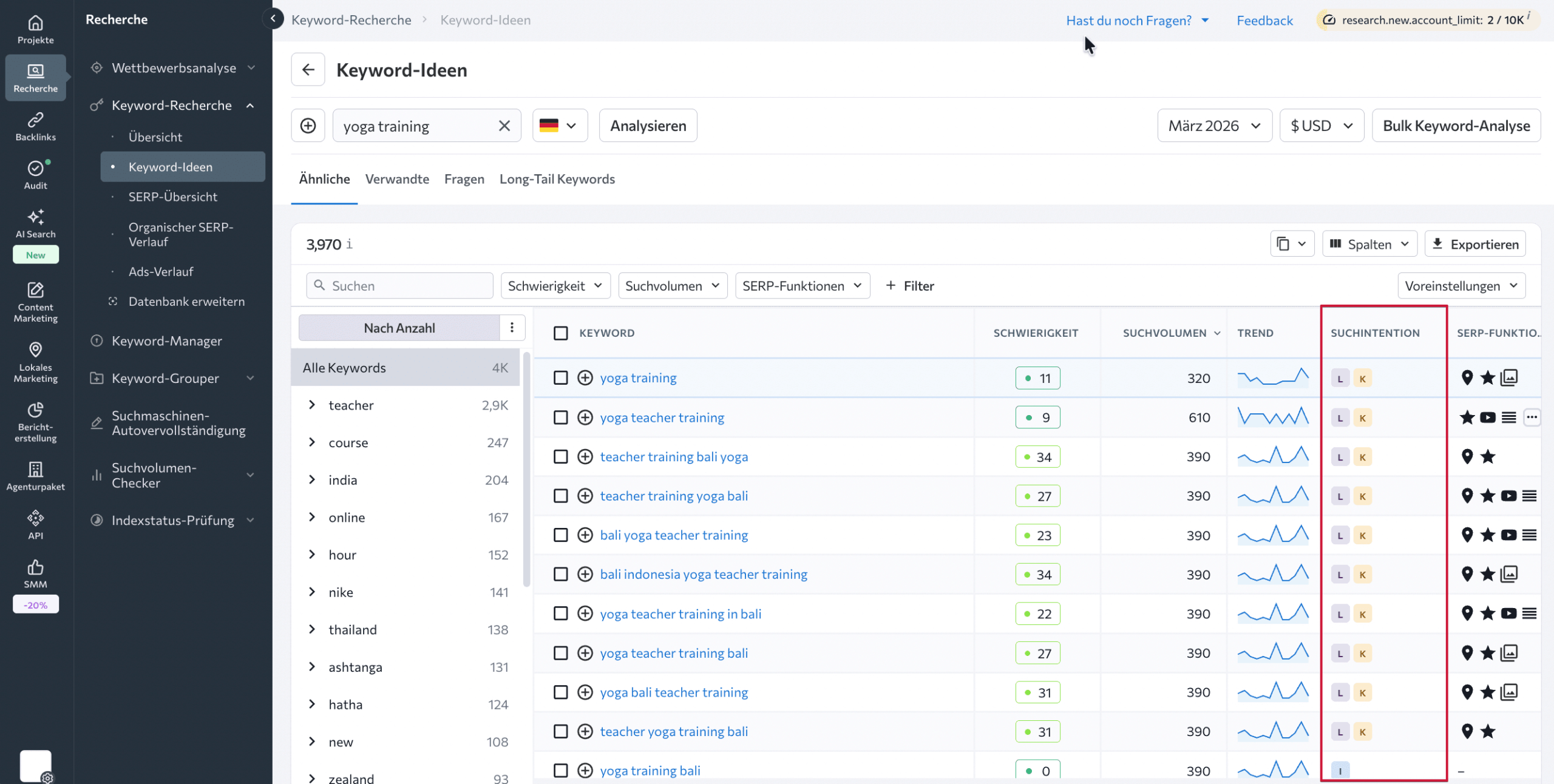Open Content Marketing in the sidebar
This screenshot has width=1554, height=784.
(35, 302)
